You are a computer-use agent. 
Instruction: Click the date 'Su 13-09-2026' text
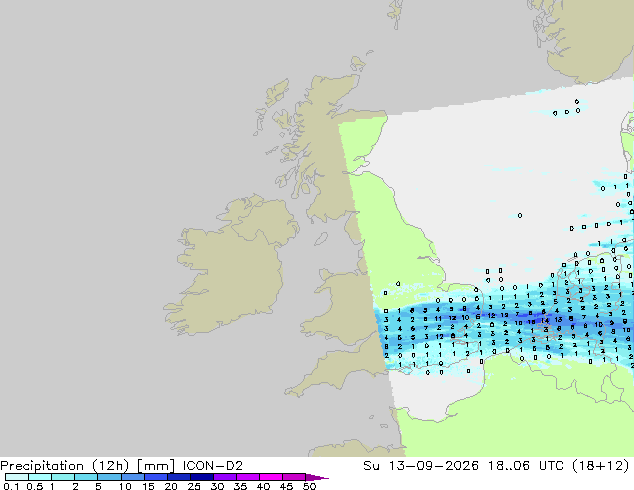tap(421, 466)
